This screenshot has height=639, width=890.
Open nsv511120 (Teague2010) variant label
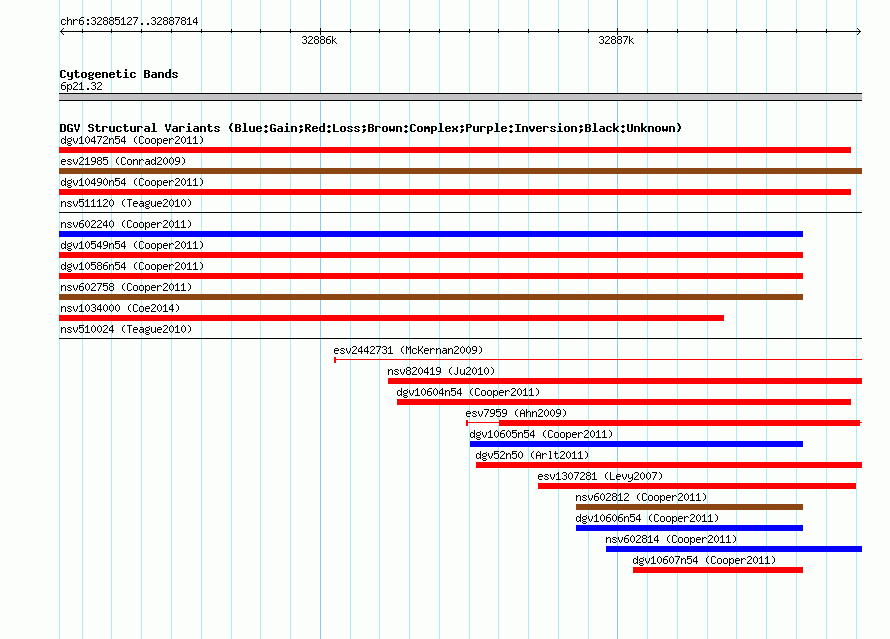pyautogui.click(x=126, y=203)
